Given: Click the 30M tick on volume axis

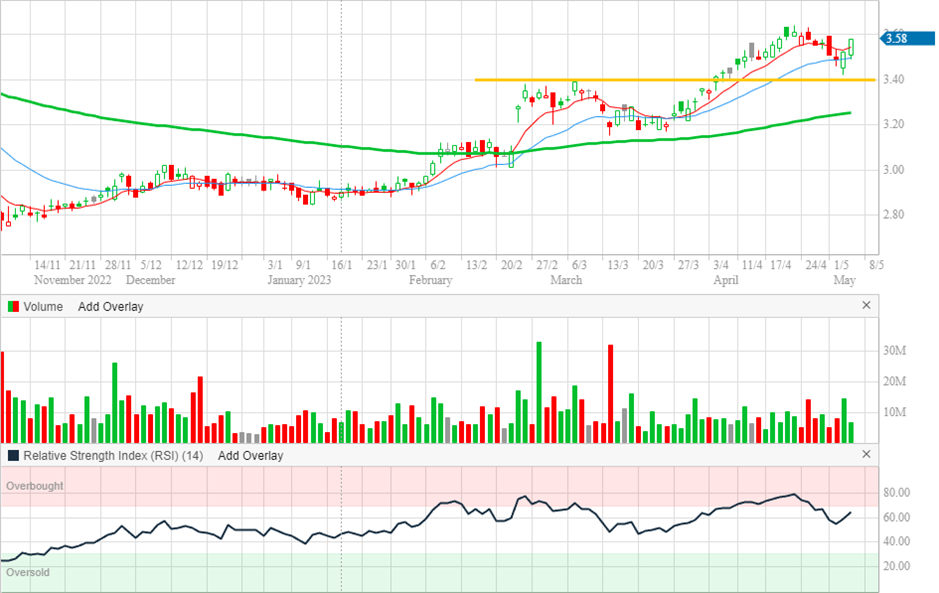Looking at the screenshot, I should tap(894, 351).
